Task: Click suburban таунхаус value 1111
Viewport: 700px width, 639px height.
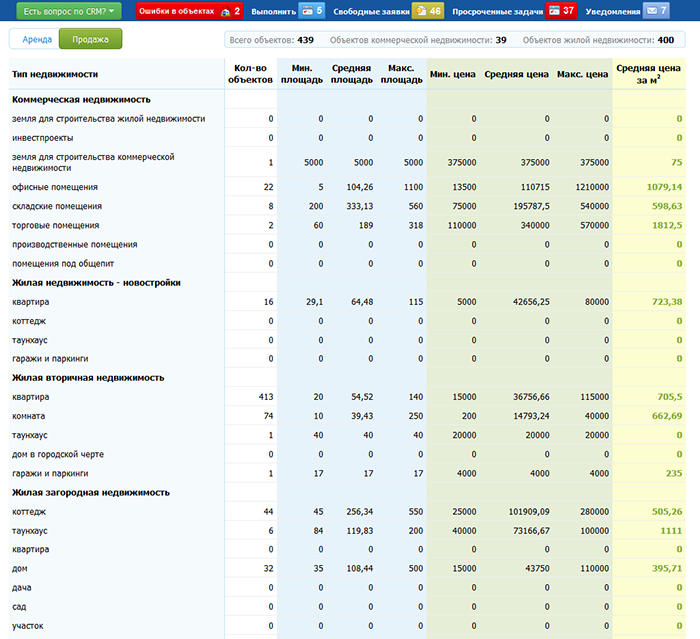Action: click(x=671, y=531)
